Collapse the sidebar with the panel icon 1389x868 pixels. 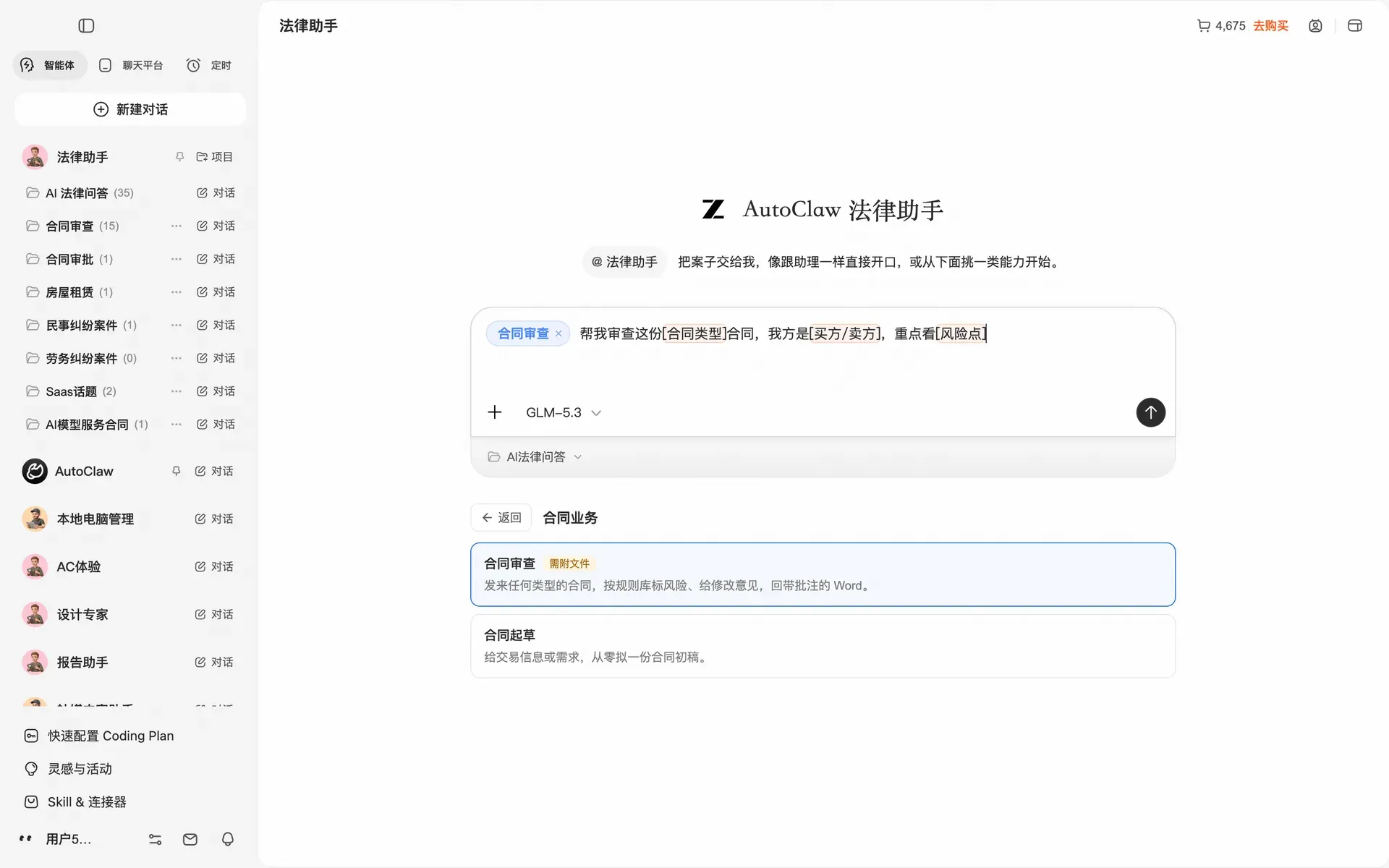(86, 26)
